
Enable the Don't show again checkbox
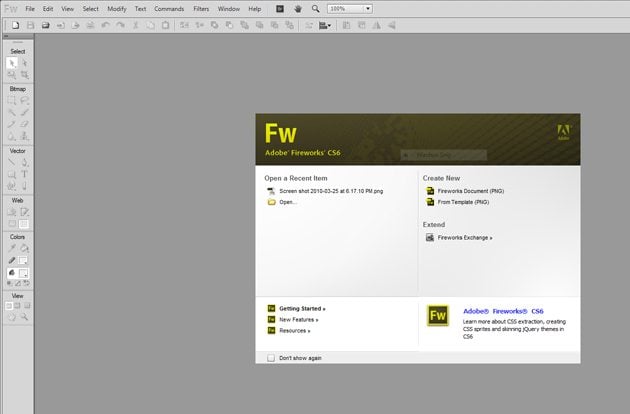tap(271, 357)
